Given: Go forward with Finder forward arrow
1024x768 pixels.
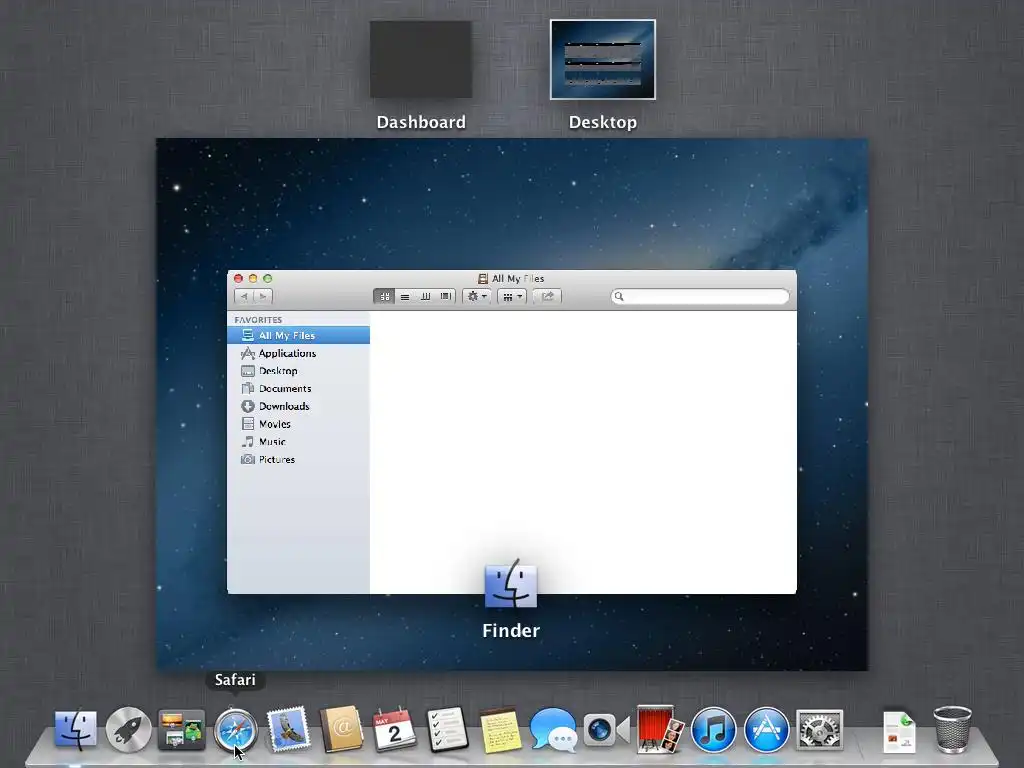Looking at the screenshot, I should (x=263, y=296).
